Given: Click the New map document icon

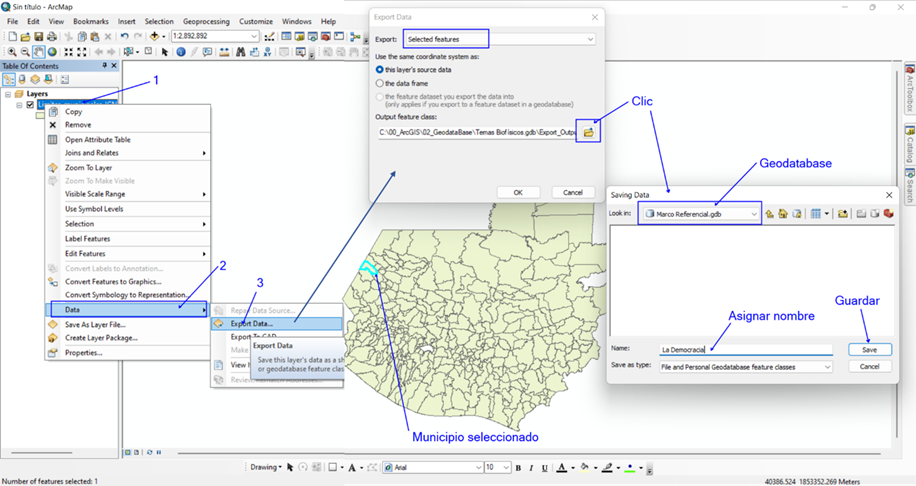Looking at the screenshot, I should (12, 37).
